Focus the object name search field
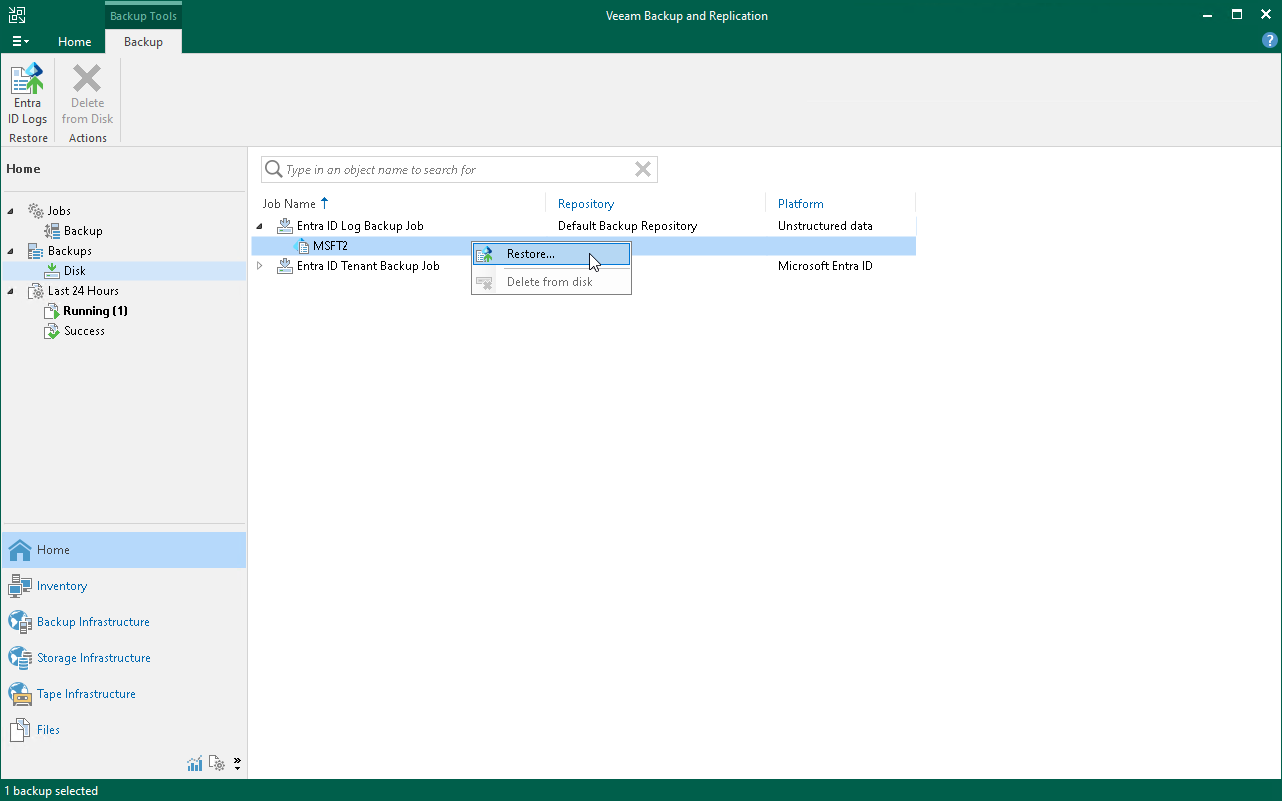This screenshot has width=1282, height=801. coord(458,170)
